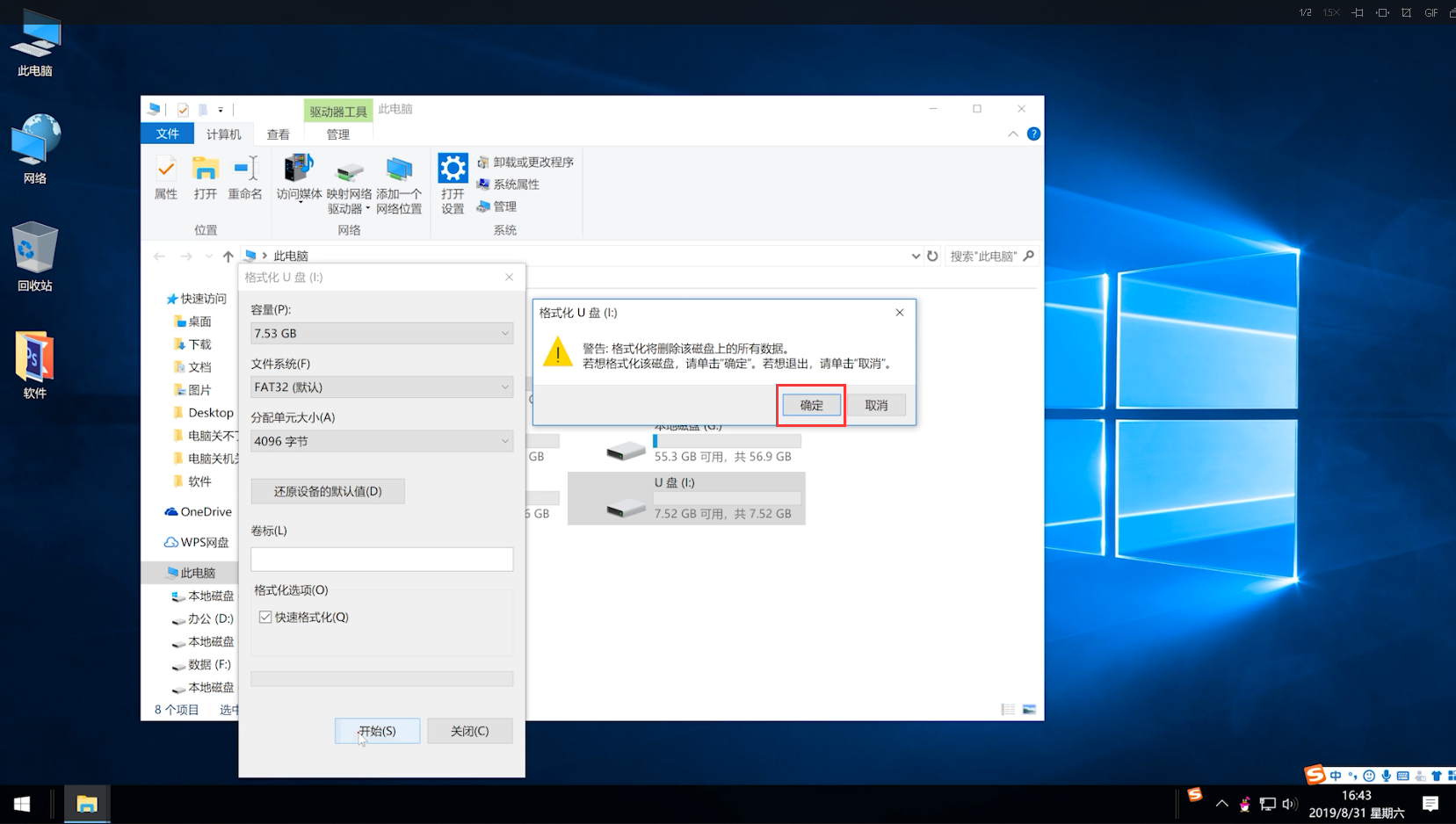Viewport: 1456px width, 824px height.
Task: Click the File Explorer taskbar icon
Action: [x=86, y=804]
